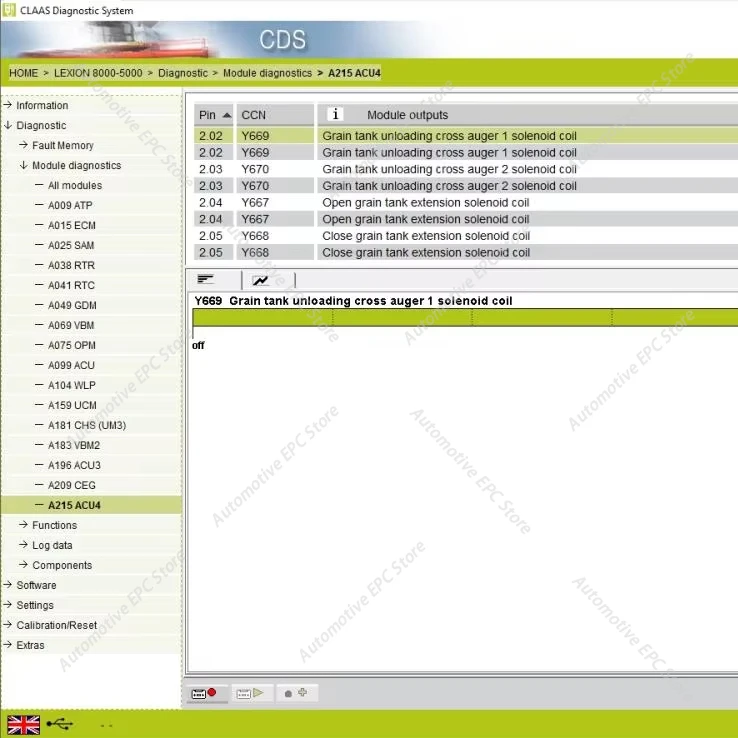Open the Extras section
Screen dimensions: 738x738
(30, 645)
